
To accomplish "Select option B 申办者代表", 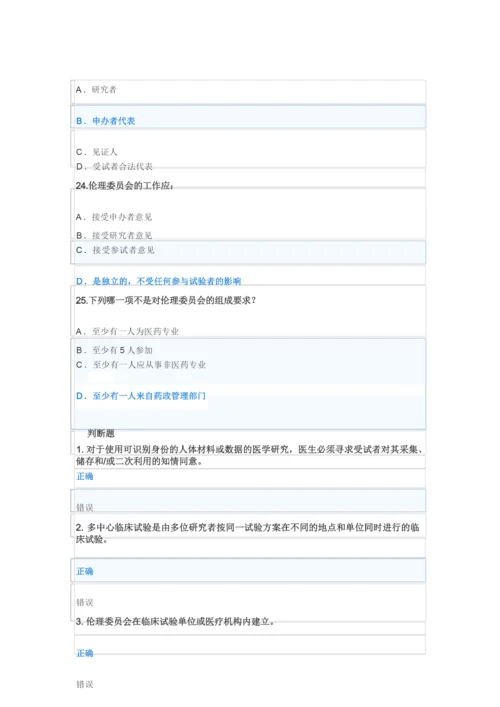I will tap(106, 121).
